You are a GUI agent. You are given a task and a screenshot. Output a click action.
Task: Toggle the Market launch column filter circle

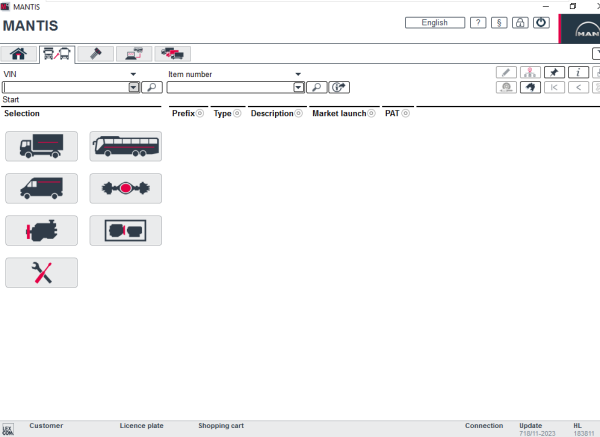point(372,113)
